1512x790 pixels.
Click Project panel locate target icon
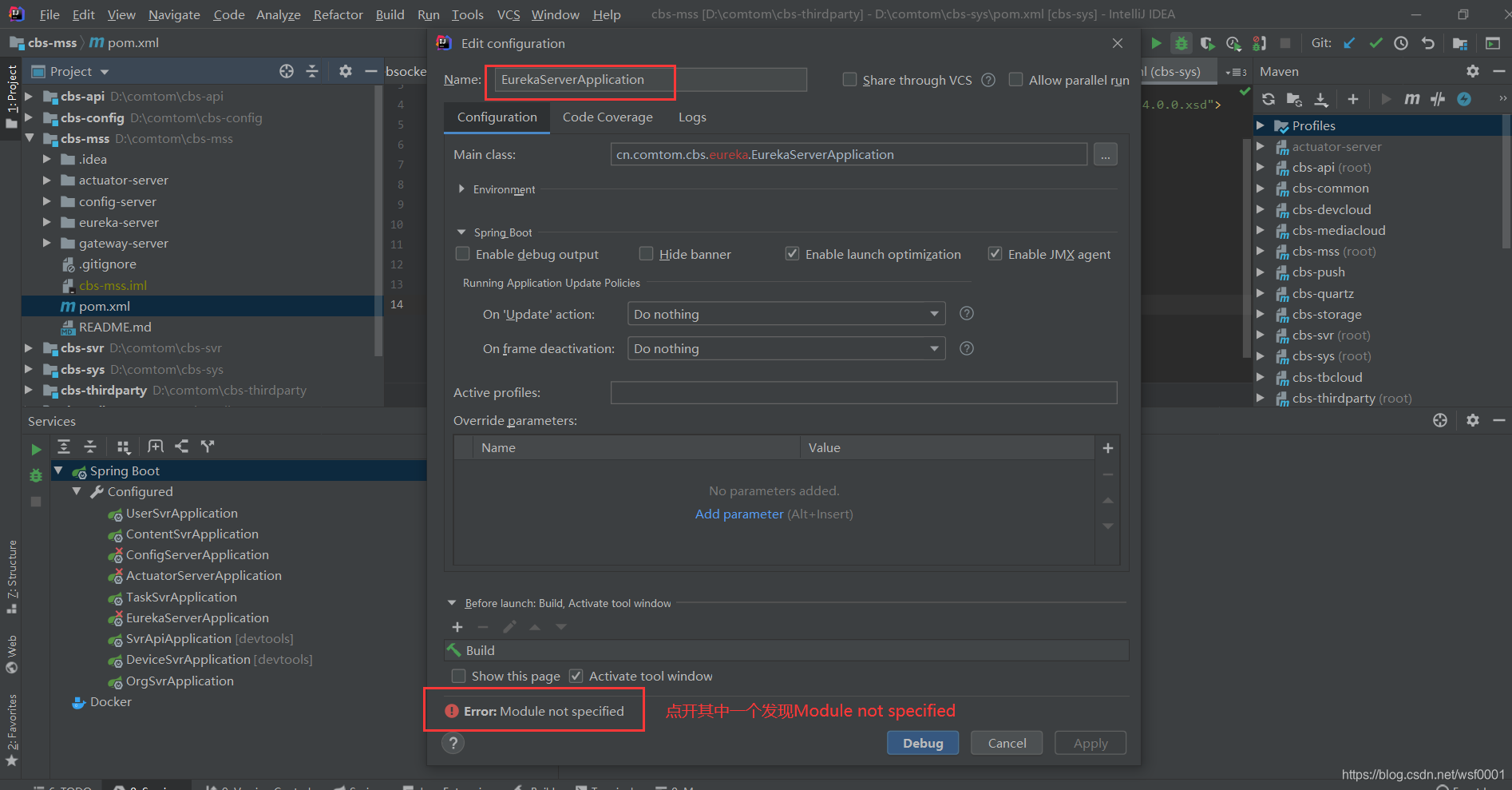point(287,71)
